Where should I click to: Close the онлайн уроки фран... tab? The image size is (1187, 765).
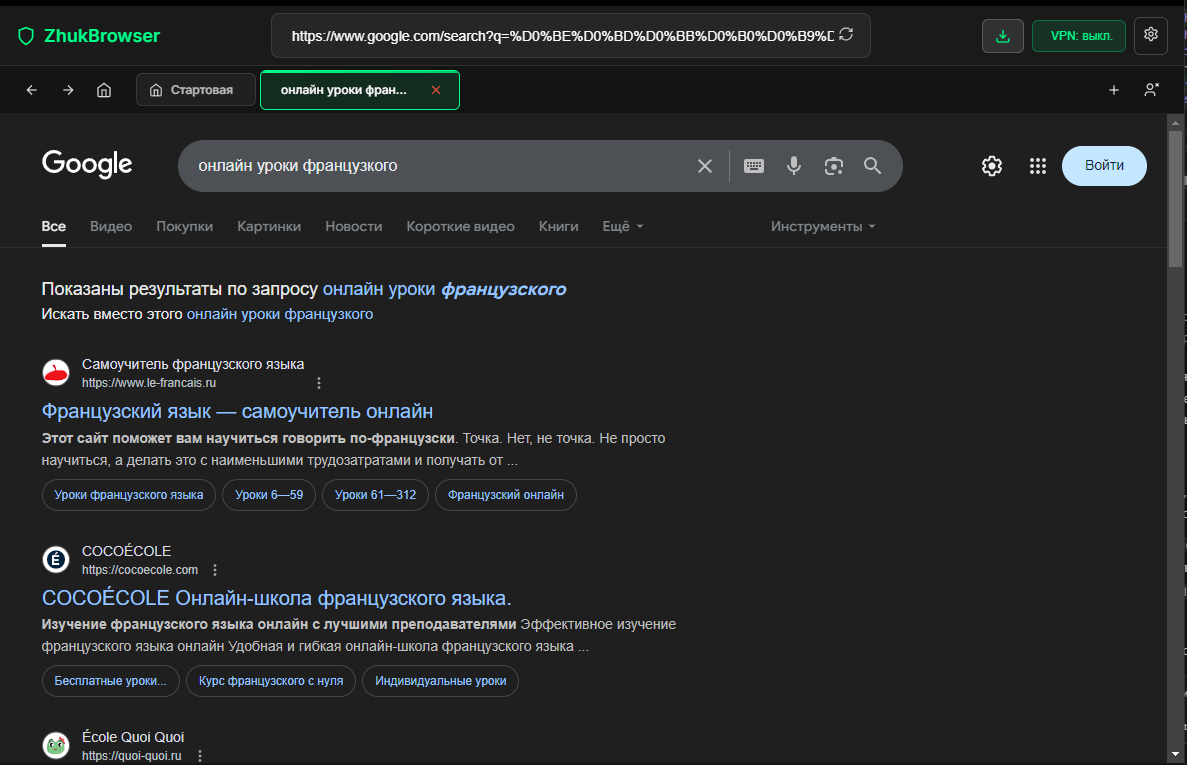[x=436, y=90]
